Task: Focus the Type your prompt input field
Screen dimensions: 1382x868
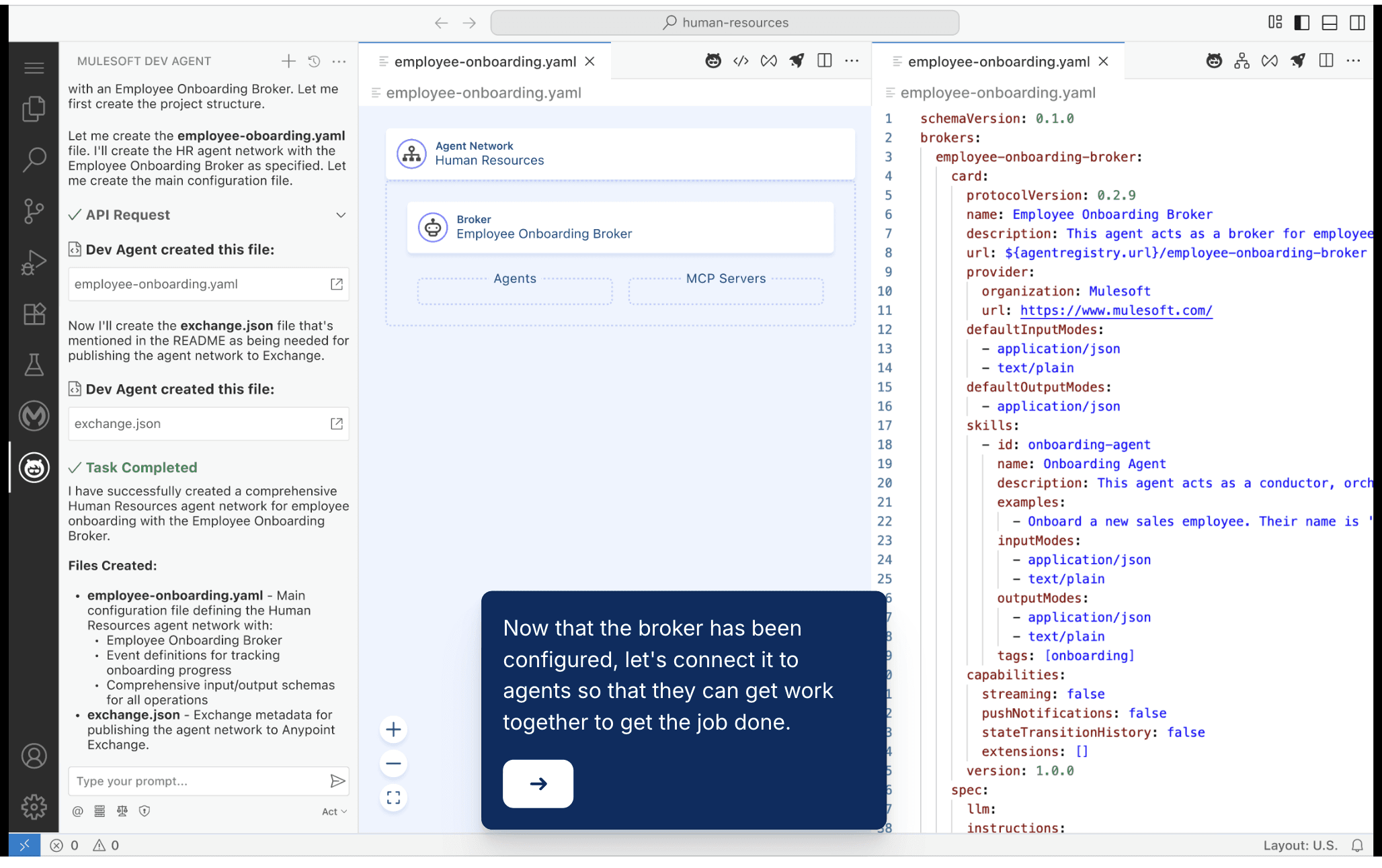Action: coord(198,781)
